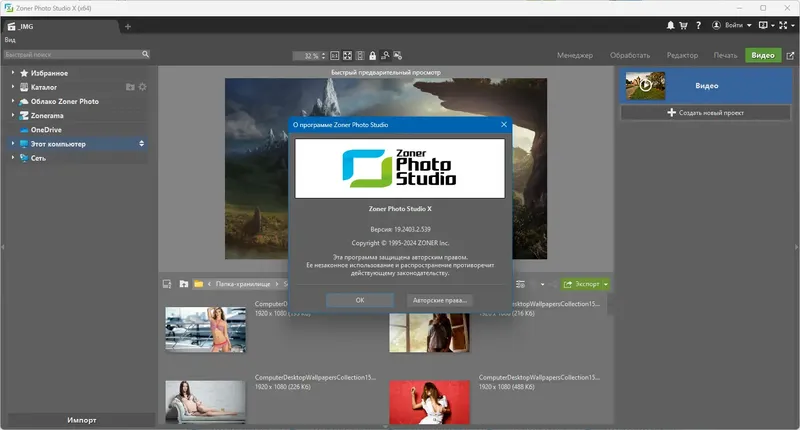Open the help question mark
This screenshot has height=430, width=800.
698,25
